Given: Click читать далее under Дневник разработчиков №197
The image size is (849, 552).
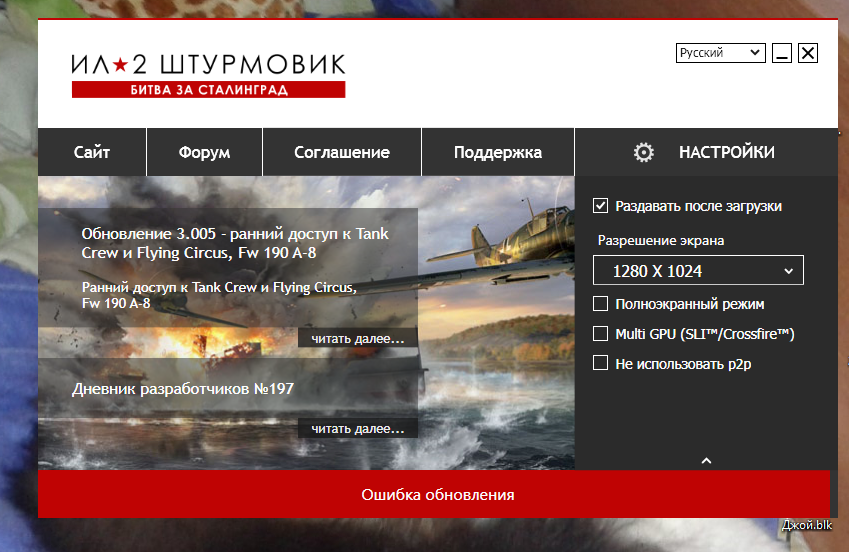Looking at the screenshot, I should (x=358, y=428).
